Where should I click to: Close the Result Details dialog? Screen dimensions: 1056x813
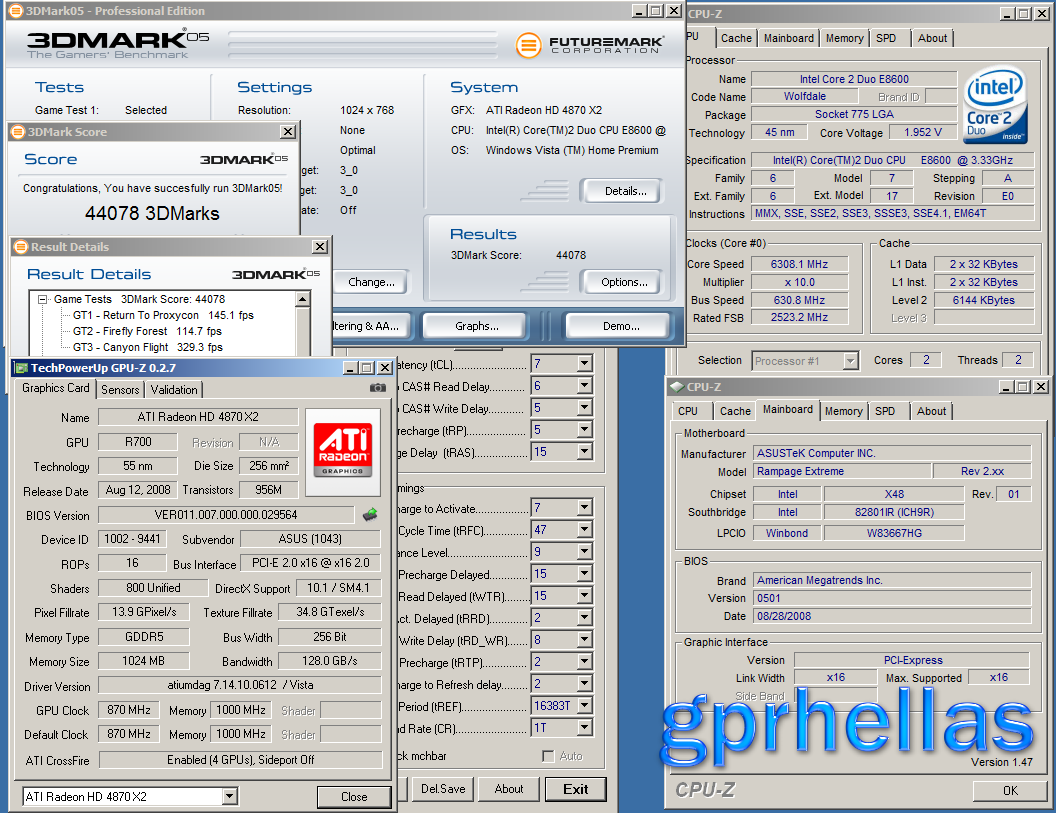[320, 247]
